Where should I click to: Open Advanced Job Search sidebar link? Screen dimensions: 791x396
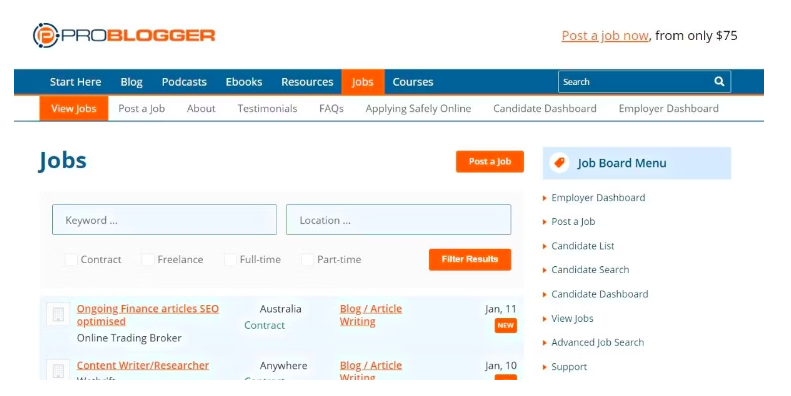[x=598, y=342]
